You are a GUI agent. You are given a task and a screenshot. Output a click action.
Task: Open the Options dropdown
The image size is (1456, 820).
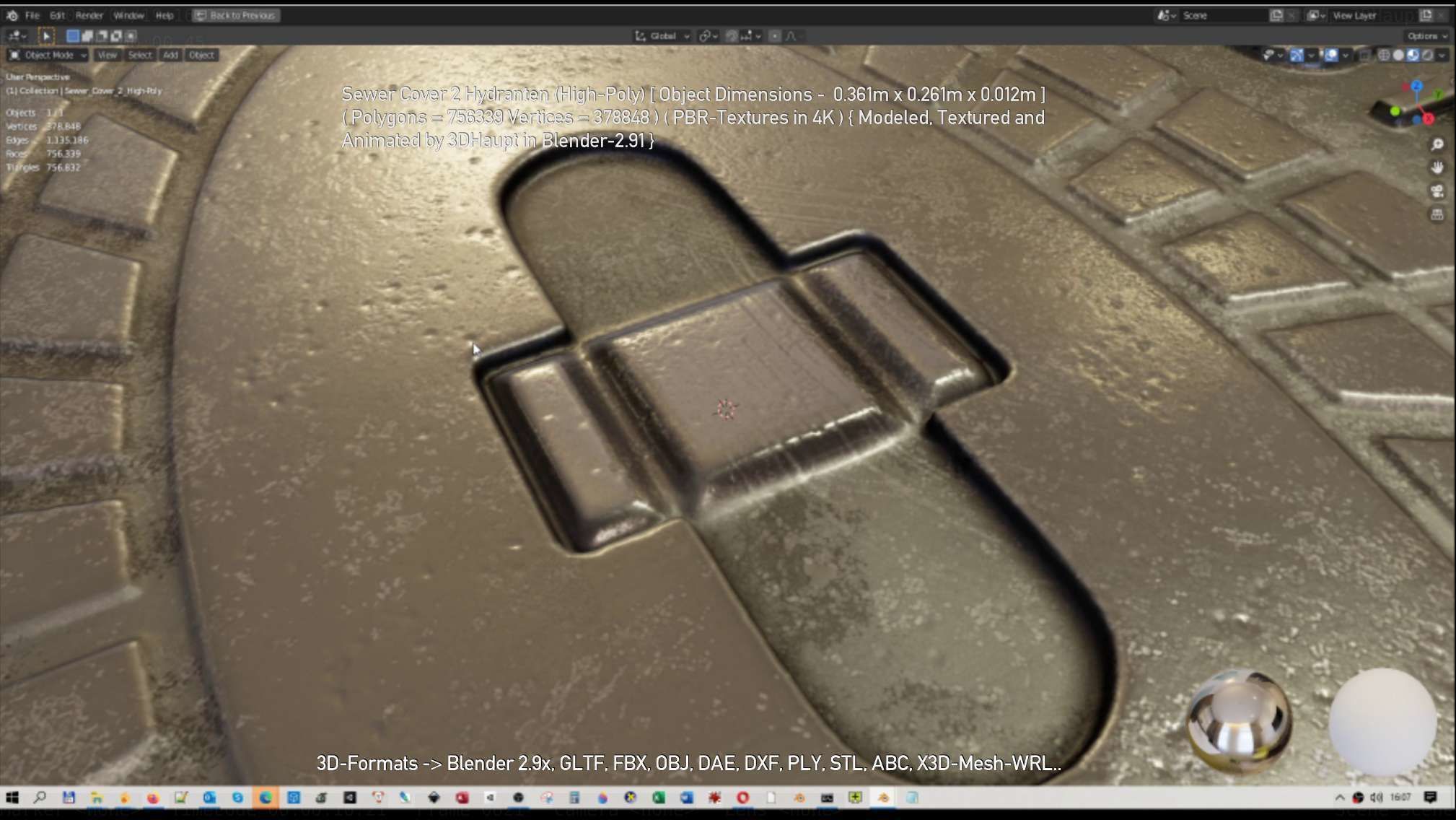1426,35
